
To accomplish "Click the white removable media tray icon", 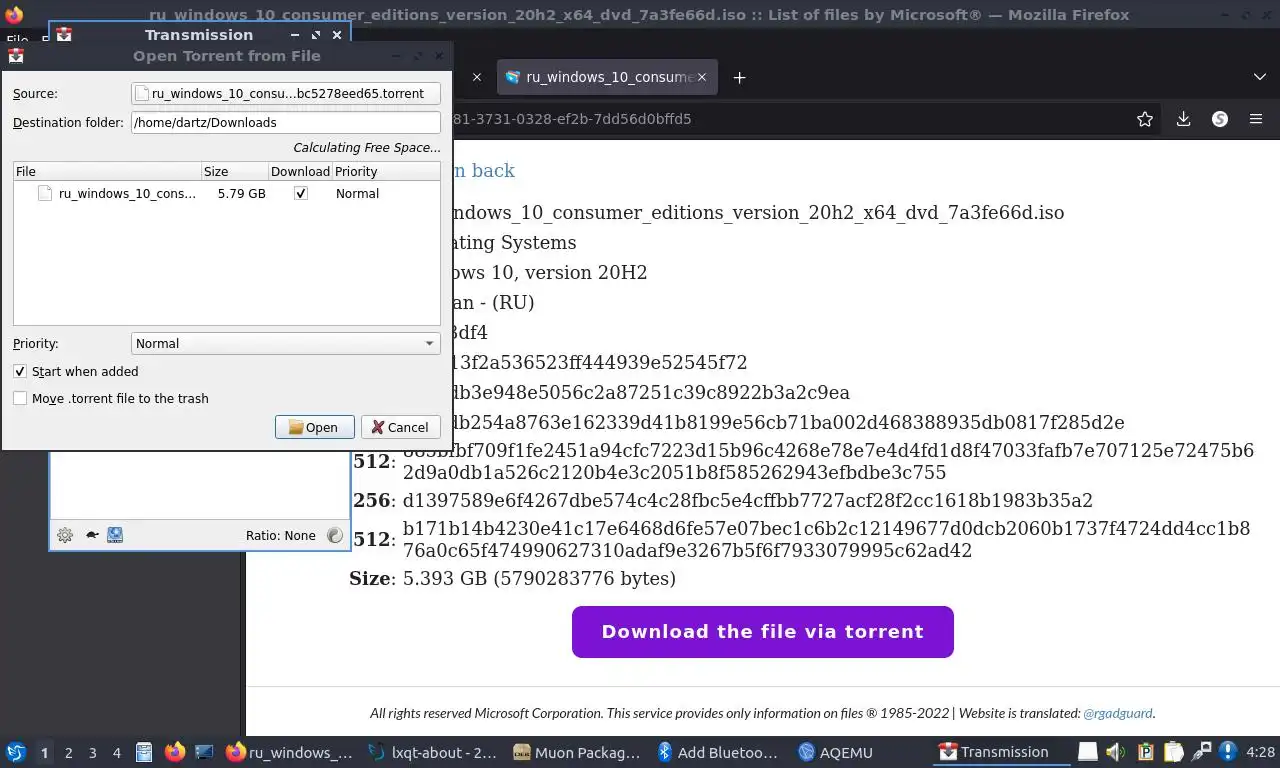I will click(x=1088, y=752).
